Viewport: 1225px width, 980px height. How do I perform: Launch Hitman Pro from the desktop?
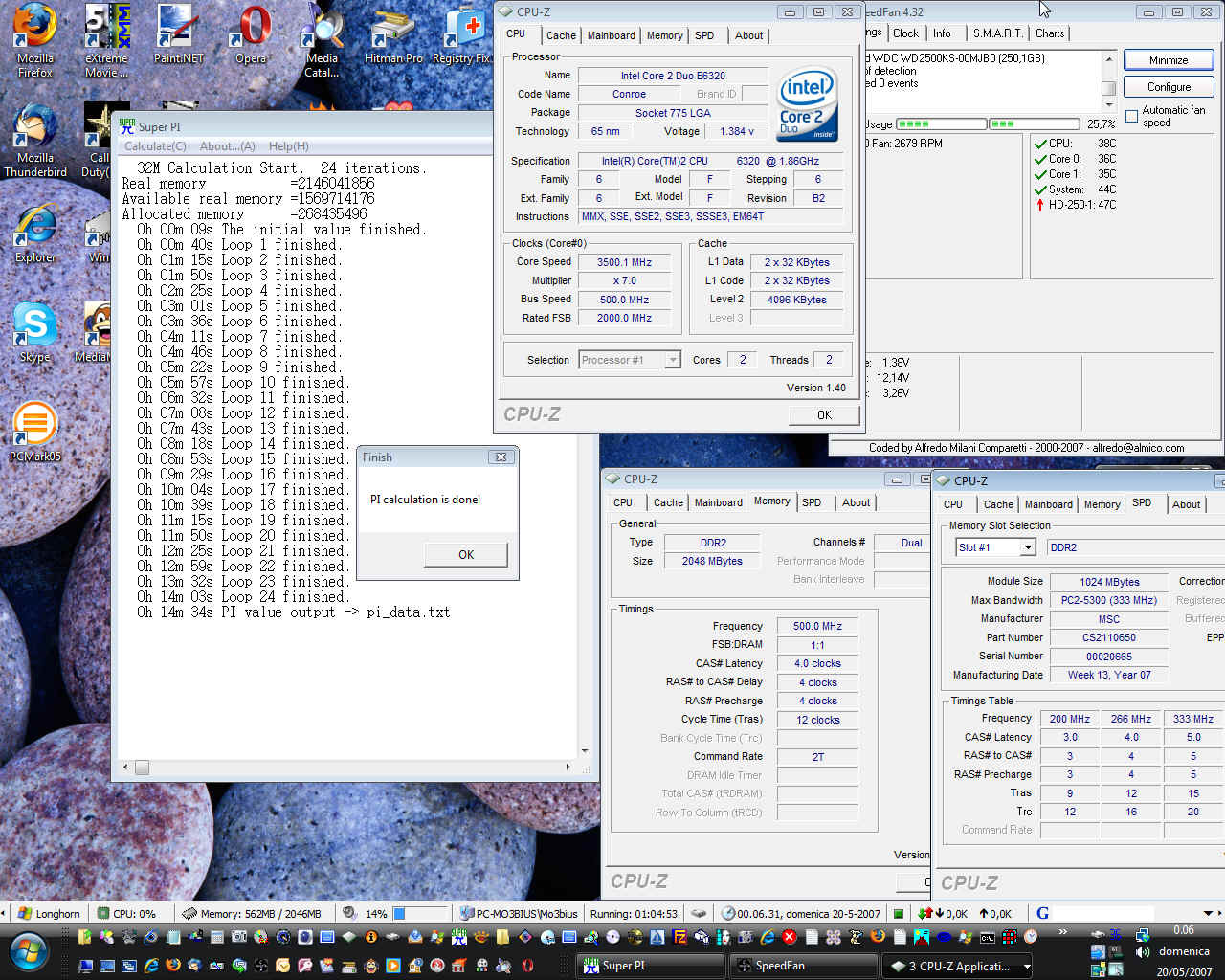(393, 34)
